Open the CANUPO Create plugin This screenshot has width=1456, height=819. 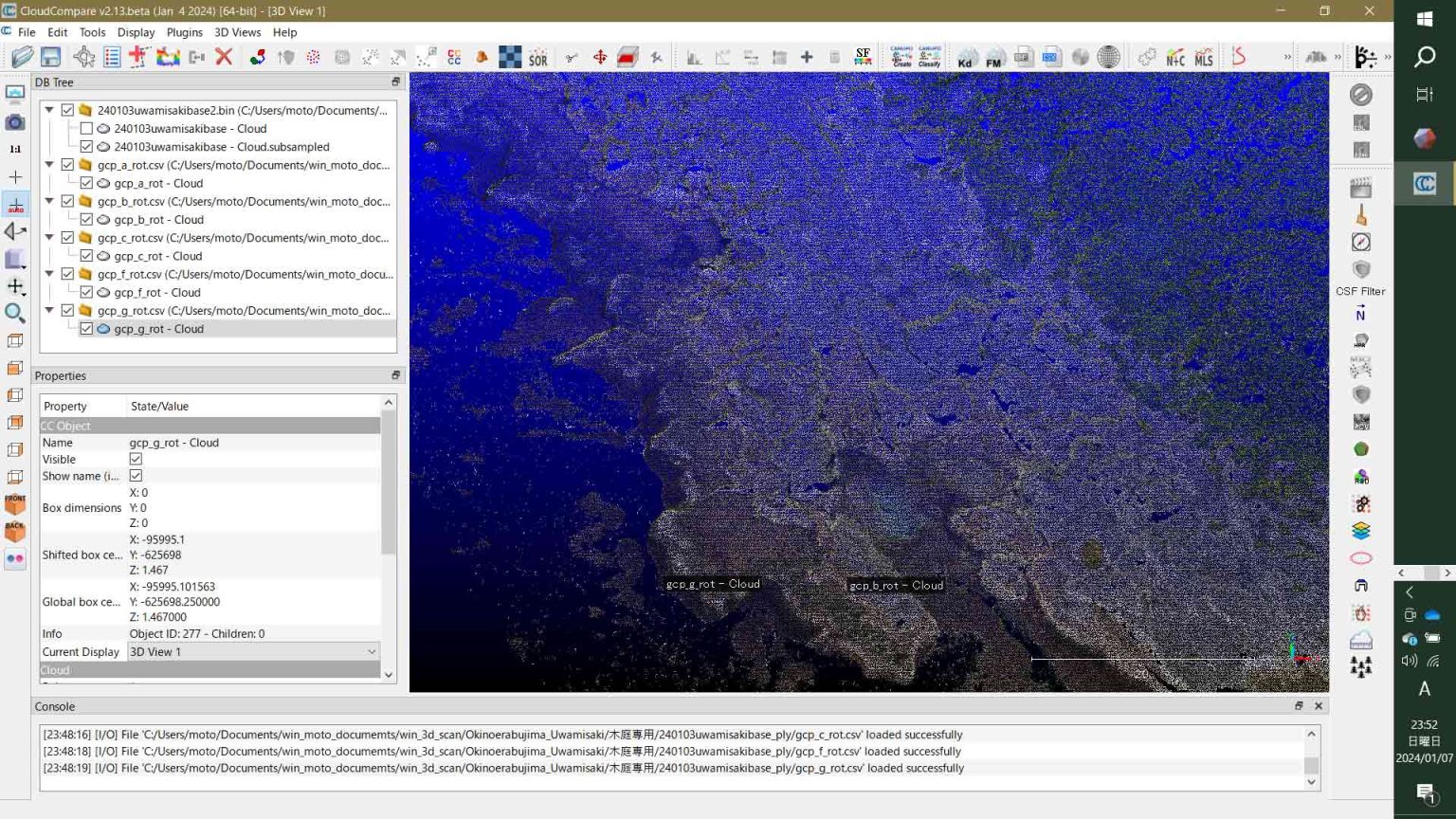pos(901,57)
